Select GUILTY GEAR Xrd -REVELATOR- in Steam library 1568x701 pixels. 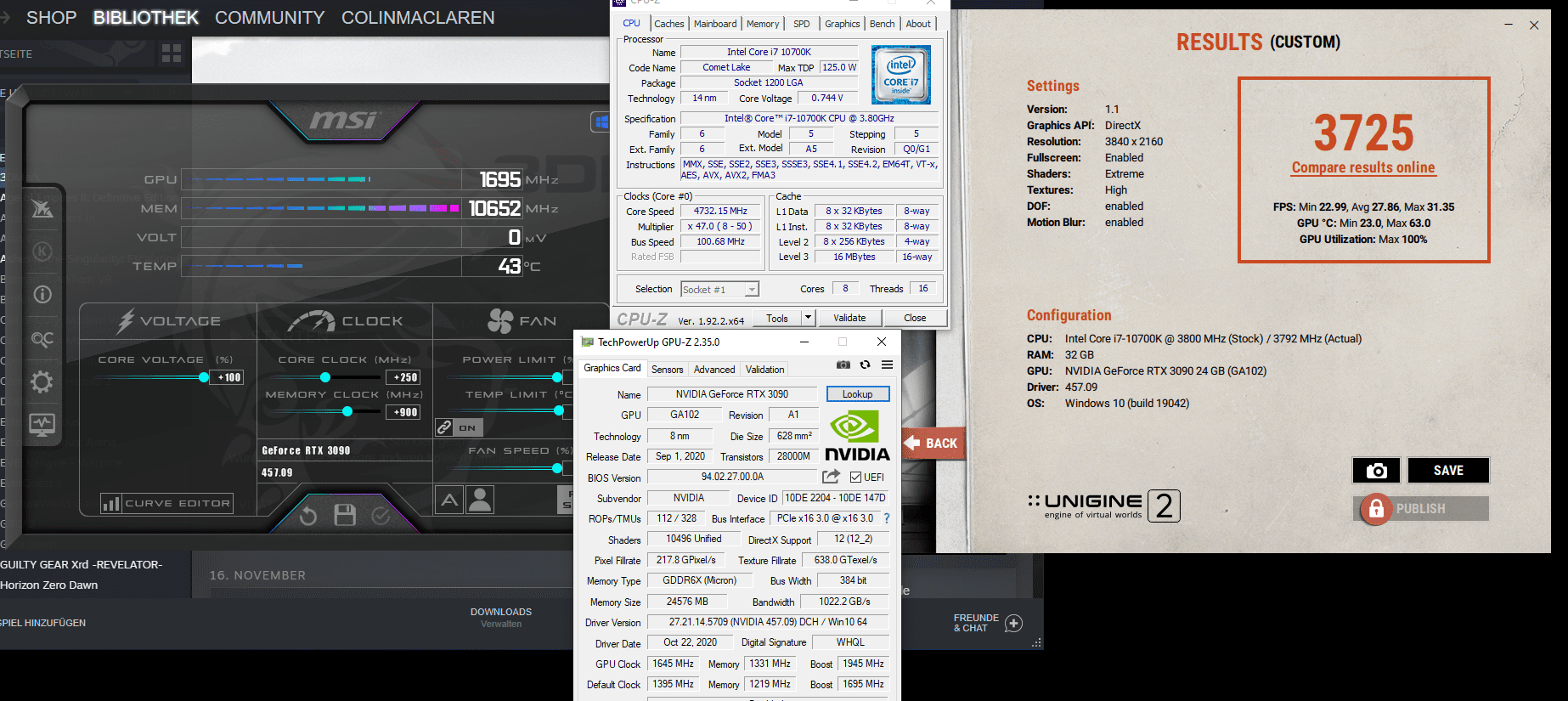pos(82,564)
